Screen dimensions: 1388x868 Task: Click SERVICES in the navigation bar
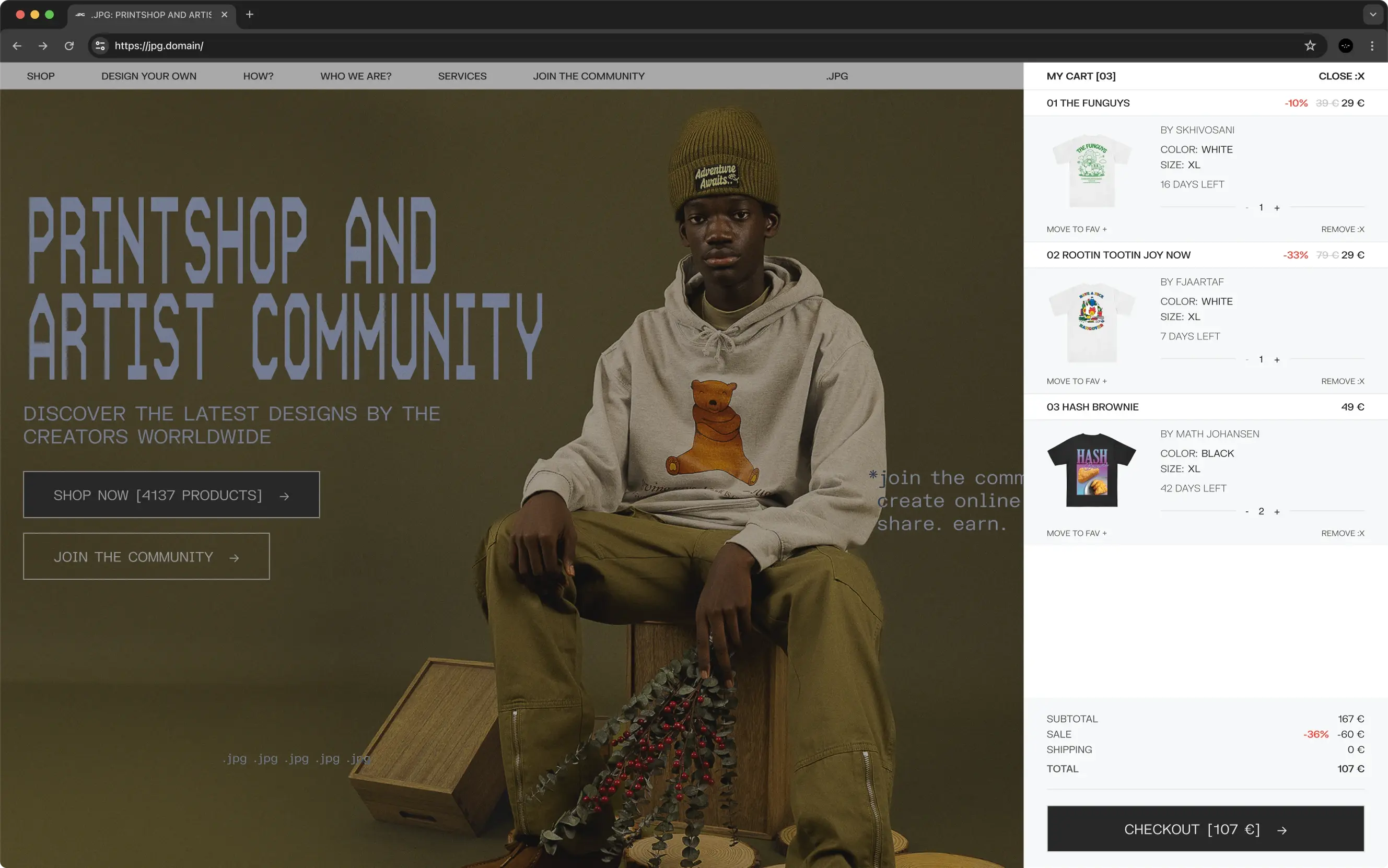(462, 76)
